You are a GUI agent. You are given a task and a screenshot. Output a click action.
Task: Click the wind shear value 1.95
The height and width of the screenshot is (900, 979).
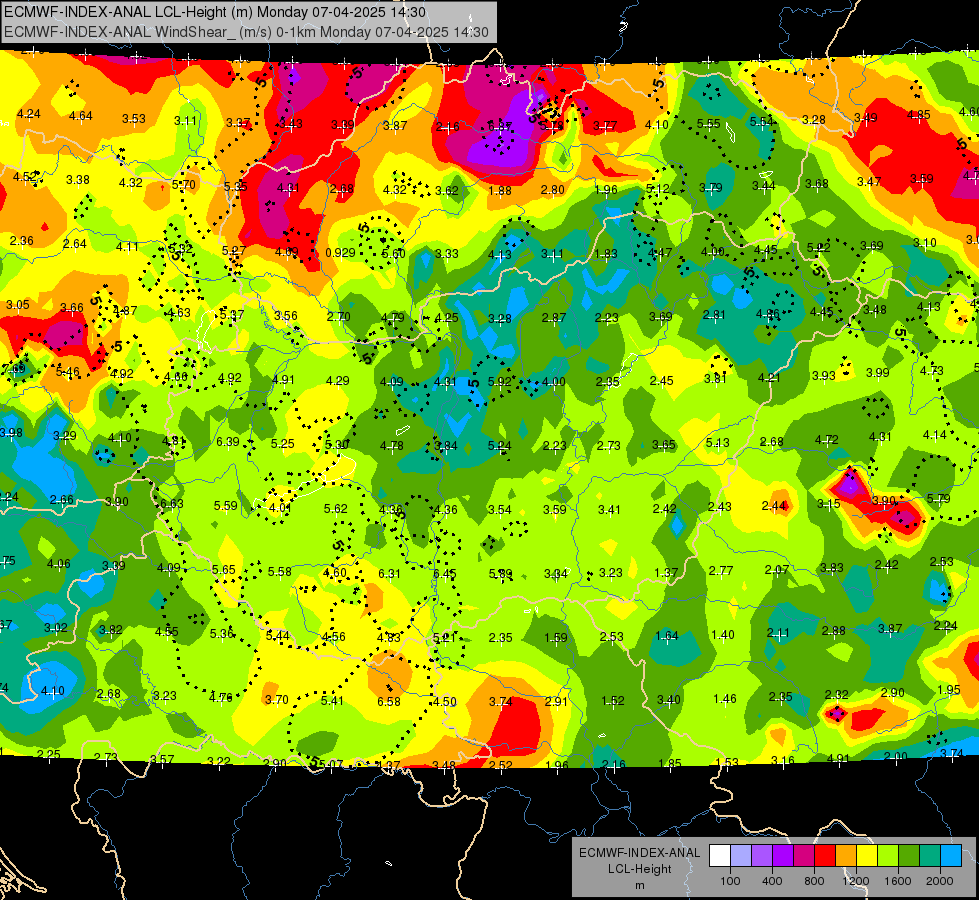coord(948,690)
